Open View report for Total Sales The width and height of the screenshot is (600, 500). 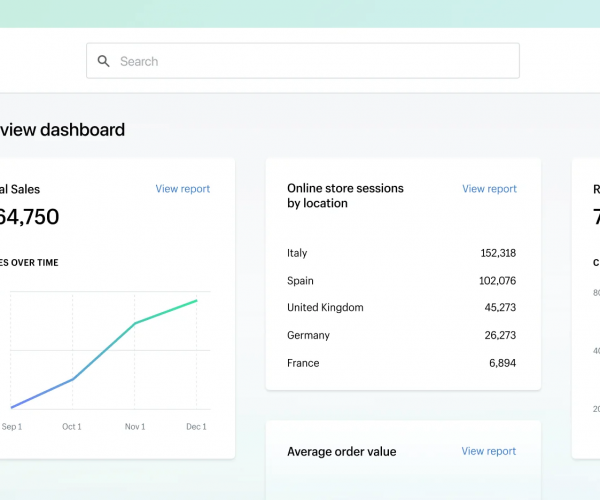coord(183,189)
